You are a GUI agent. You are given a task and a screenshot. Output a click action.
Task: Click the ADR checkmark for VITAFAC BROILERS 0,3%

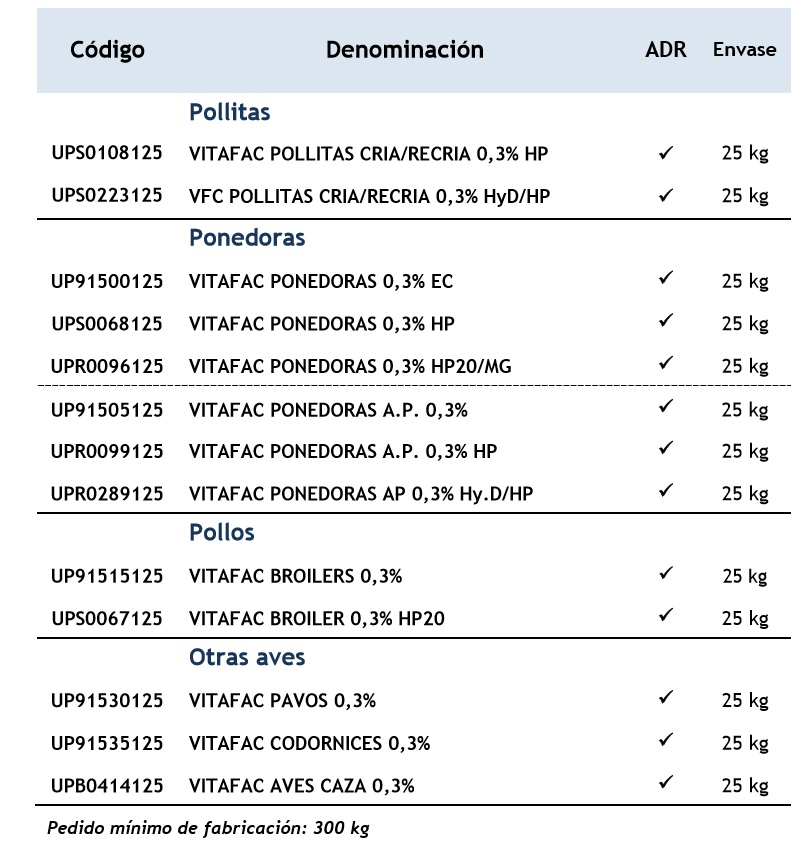[x=665, y=572]
